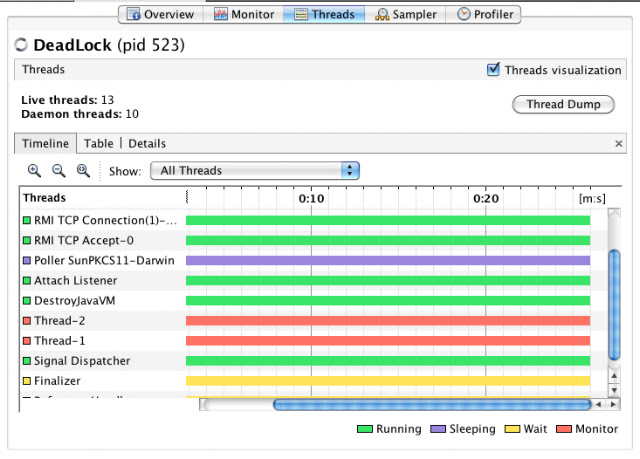Screen dimensions: 640x459
Task: Click the vertical scrollbar thumb
Action: [x=614, y=305]
